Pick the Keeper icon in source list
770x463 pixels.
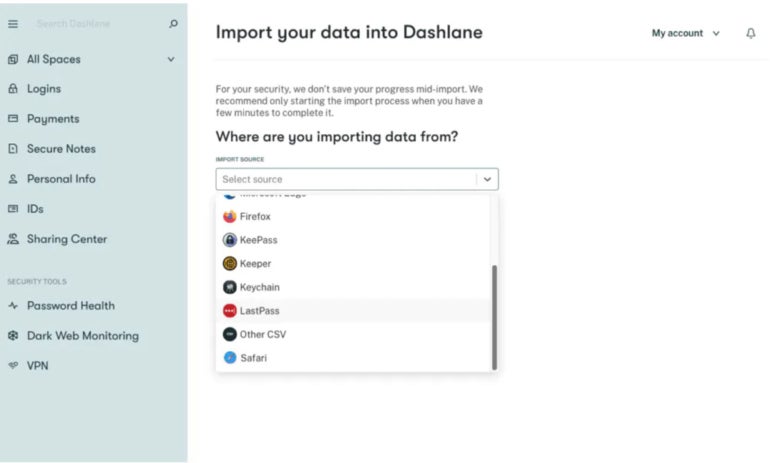[x=230, y=264]
